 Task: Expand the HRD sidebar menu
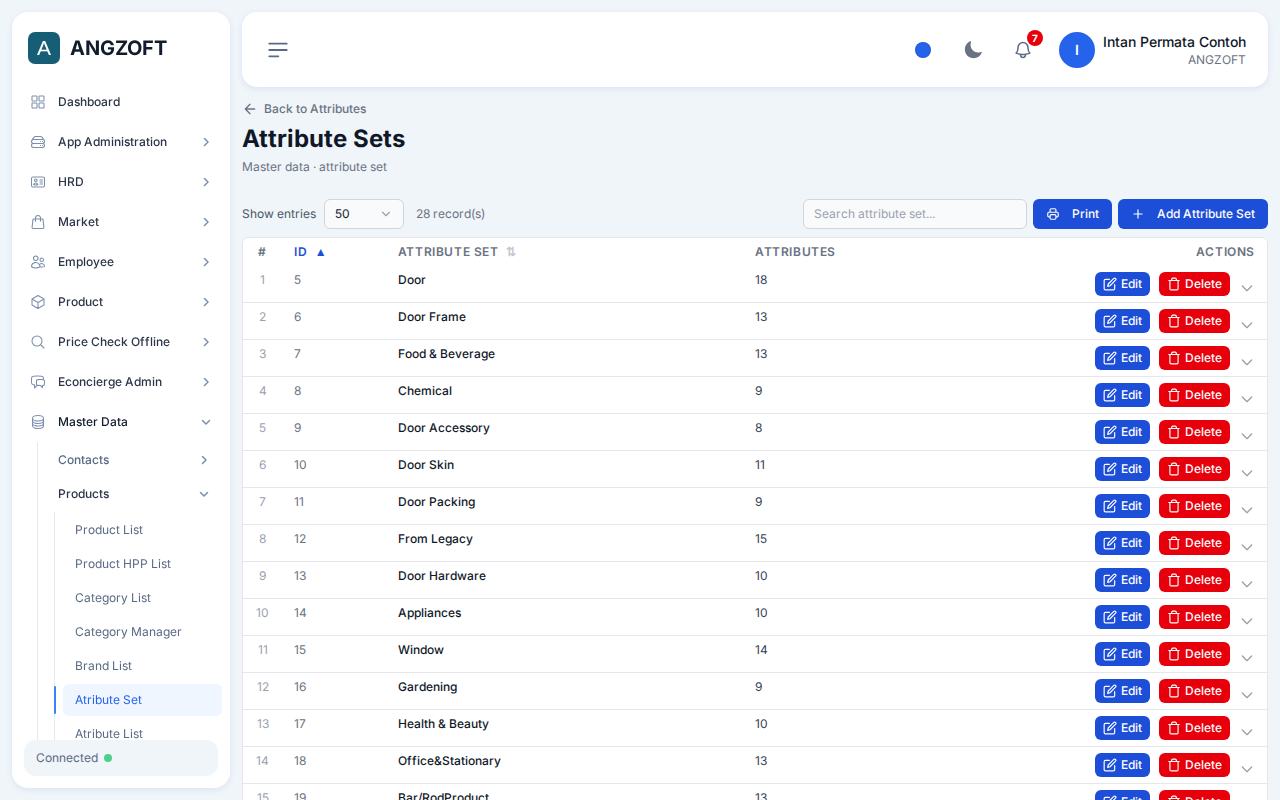coord(120,182)
